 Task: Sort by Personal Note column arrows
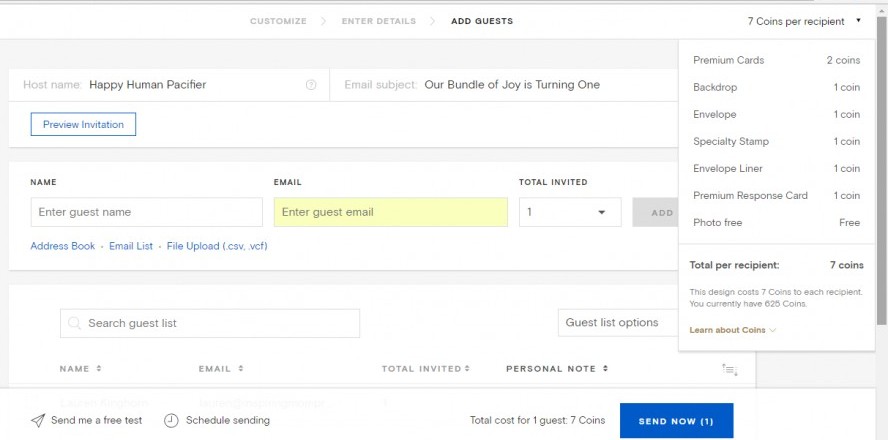605,369
